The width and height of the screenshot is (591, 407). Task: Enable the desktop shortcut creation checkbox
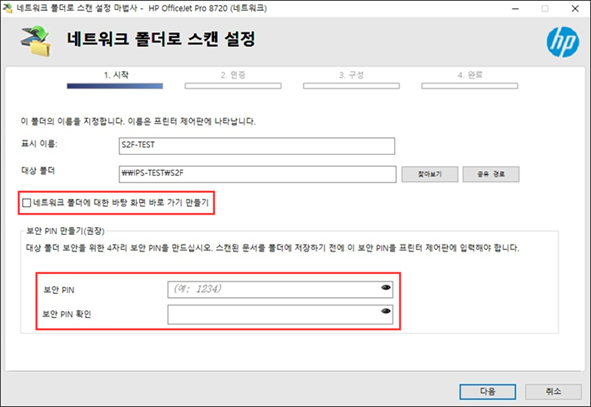coord(26,203)
